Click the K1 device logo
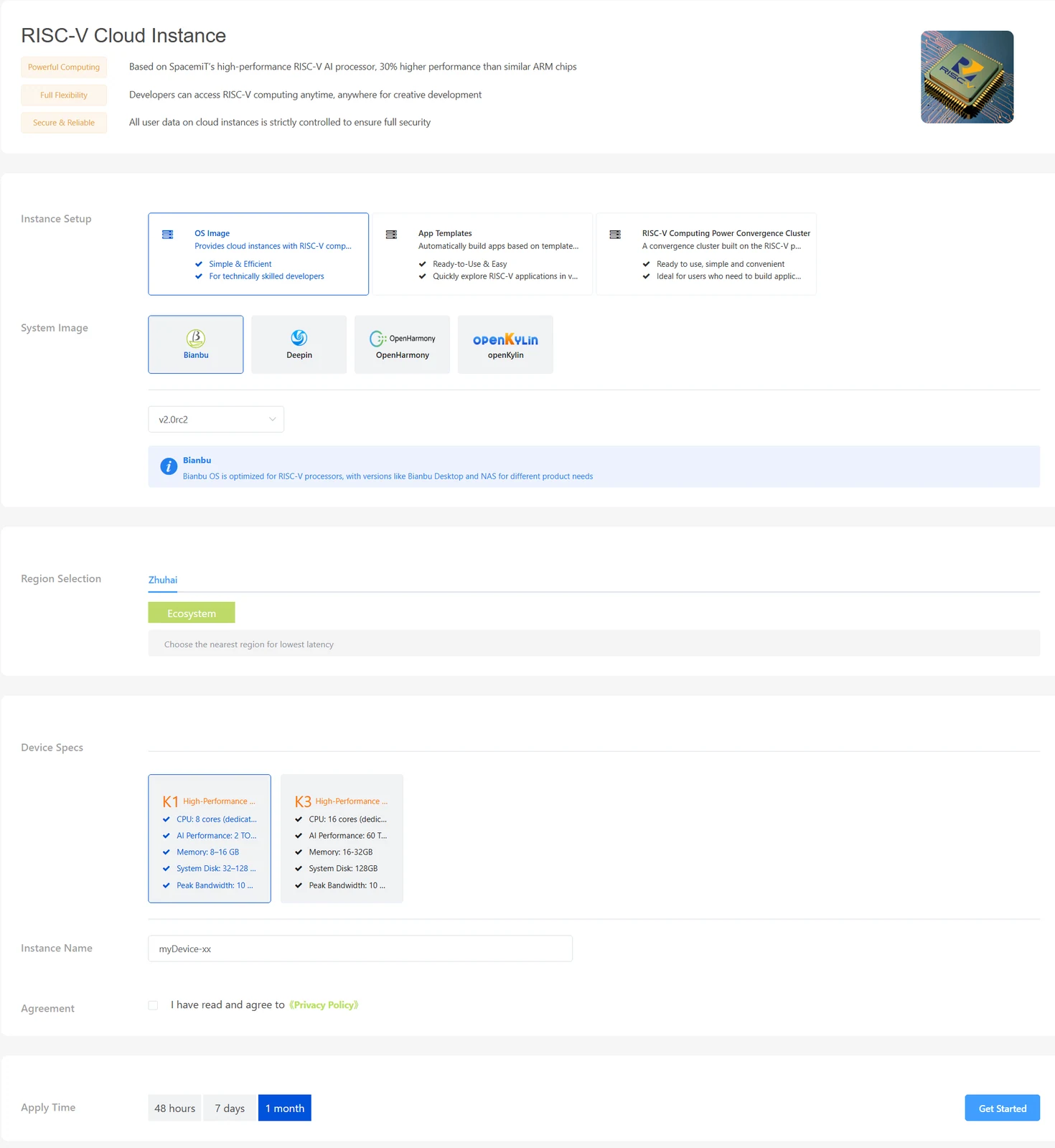The width and height of the screenshot is (1055, 1148). (170, 801)
